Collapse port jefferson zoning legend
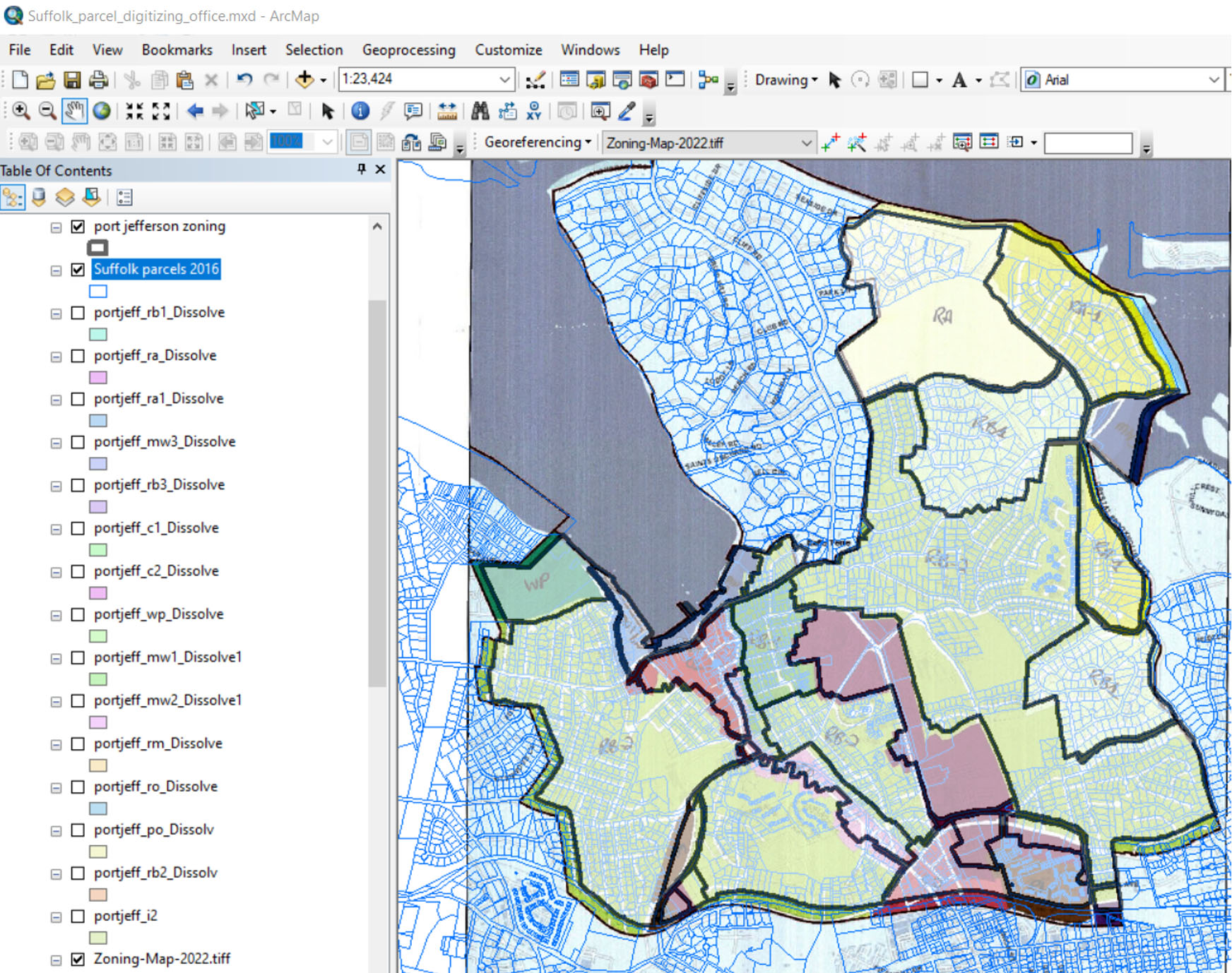This screenshot has width=1232, height=973. coord(56,227)
